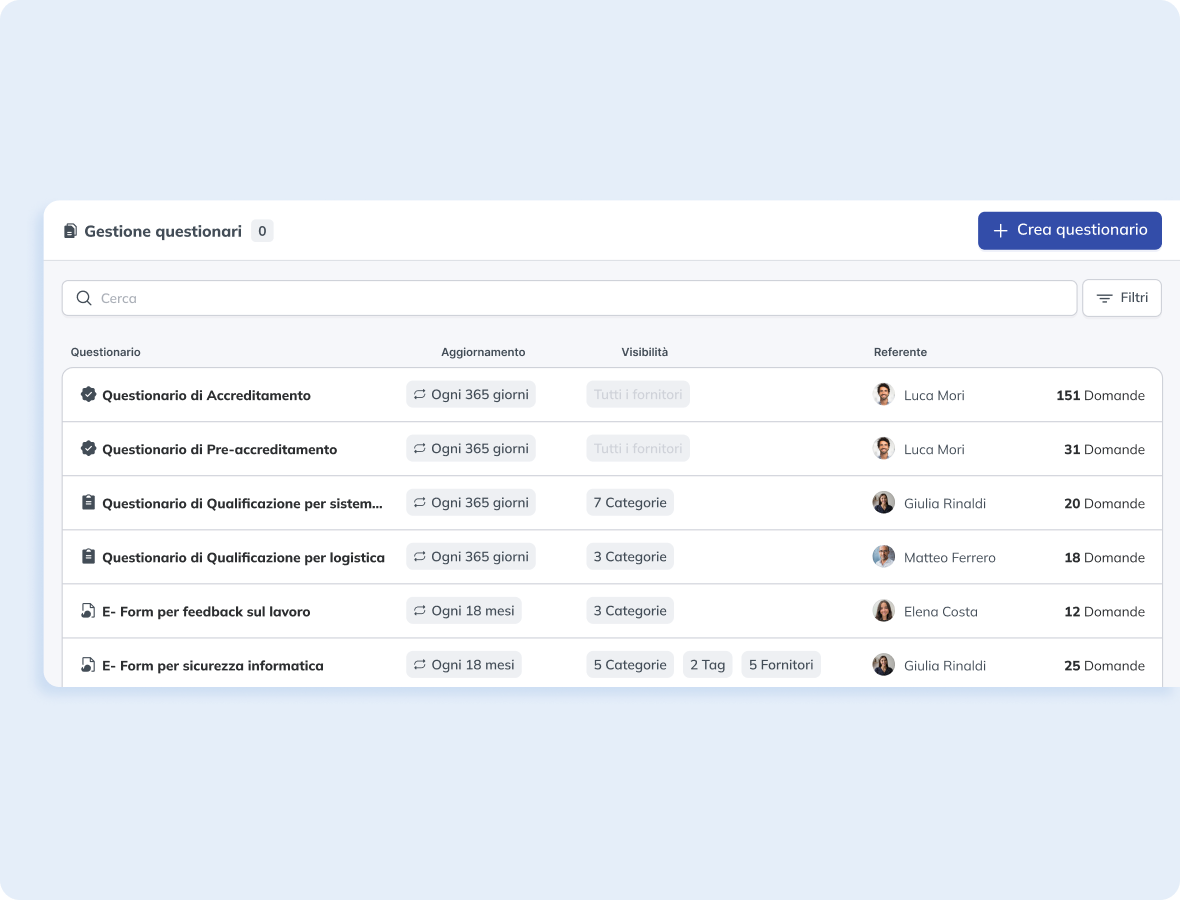
Task: Click Elena Costa's avatar
Action: (883, 611)
